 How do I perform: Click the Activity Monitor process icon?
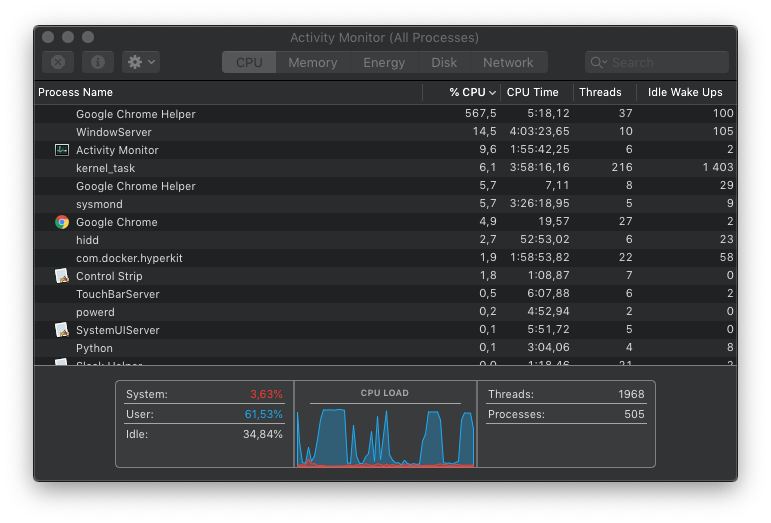[x=62, y=150]
